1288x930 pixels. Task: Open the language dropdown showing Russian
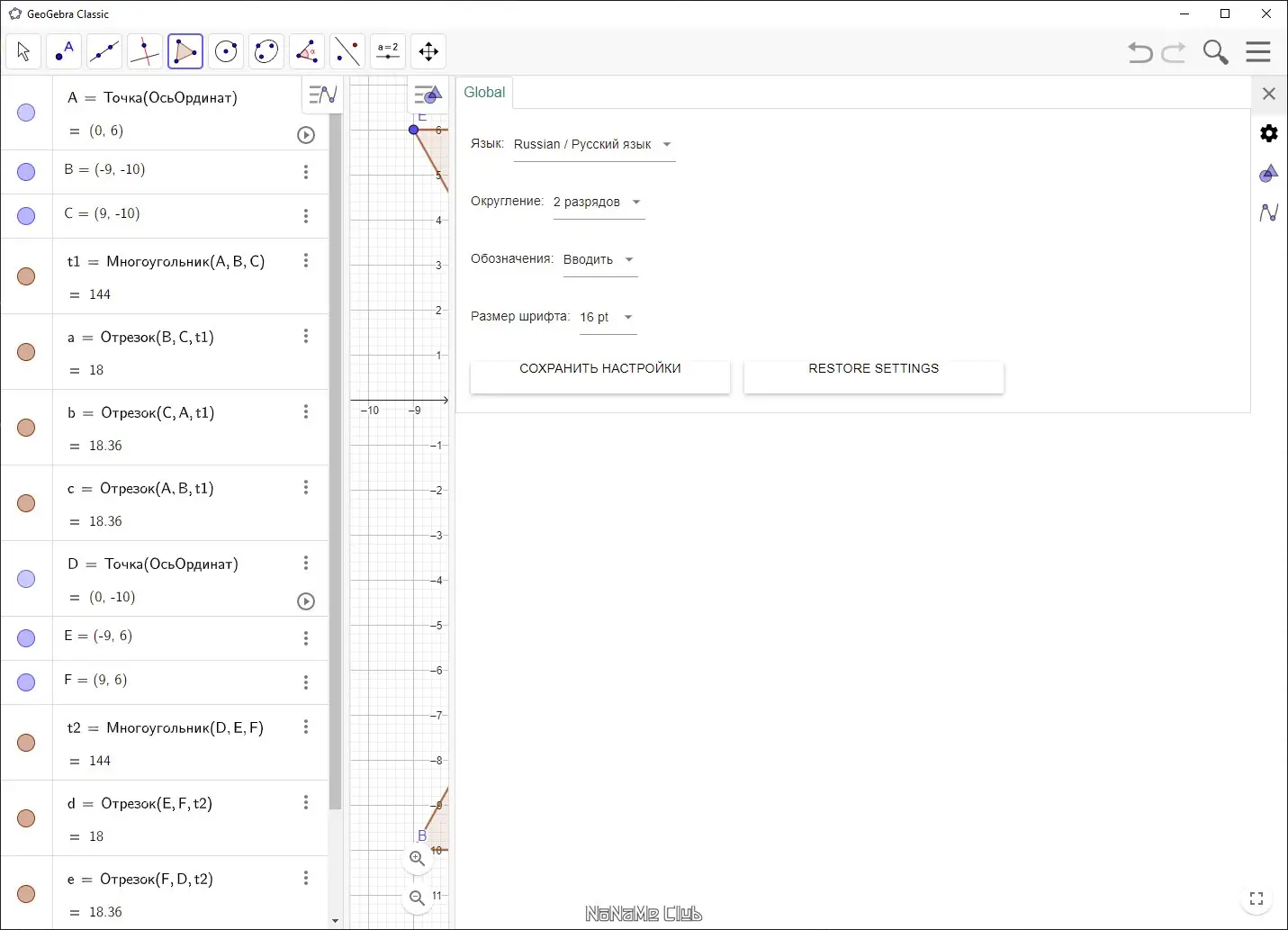pos(594,145)
